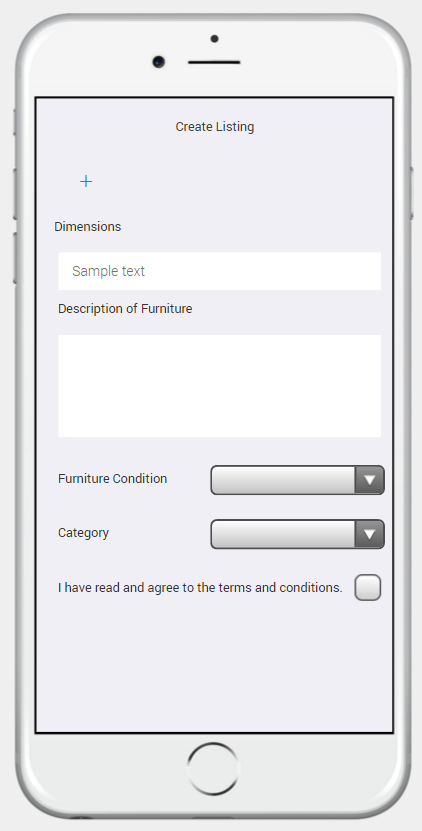
Task: Click the mute switch on phone's left edge
Action: pyautogui.click(x=14, y=122)
